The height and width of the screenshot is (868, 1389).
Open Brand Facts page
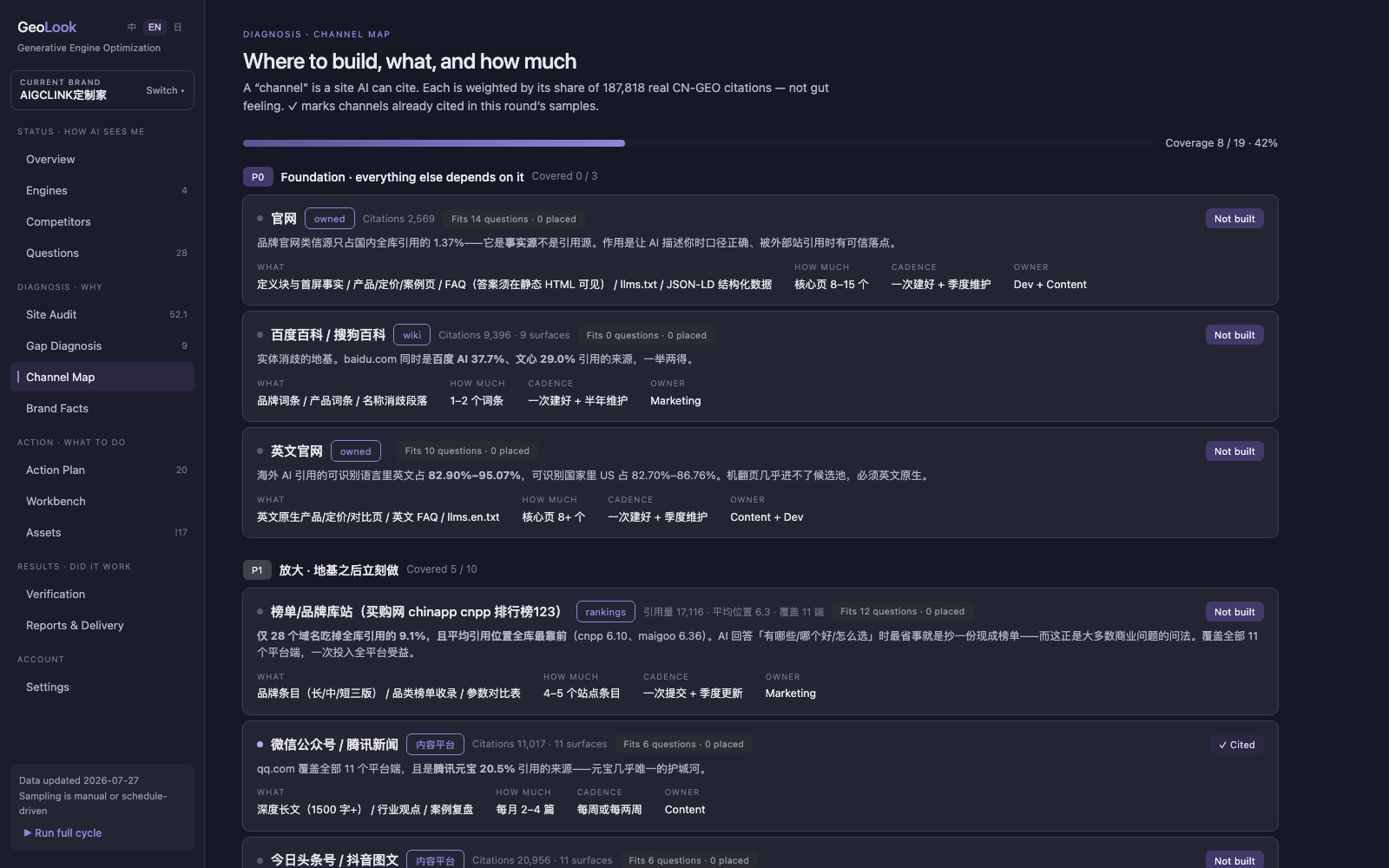(x=102, y=409)
